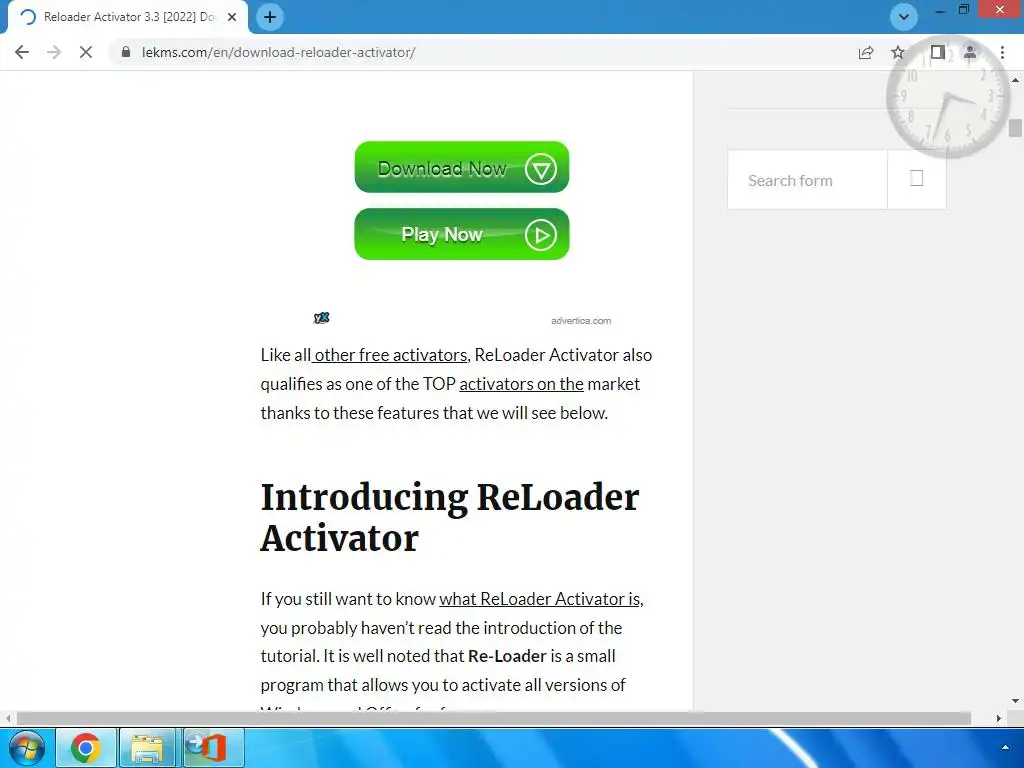Open the other free activators link
The image size is (1024, 768).
tap(391, 355)
